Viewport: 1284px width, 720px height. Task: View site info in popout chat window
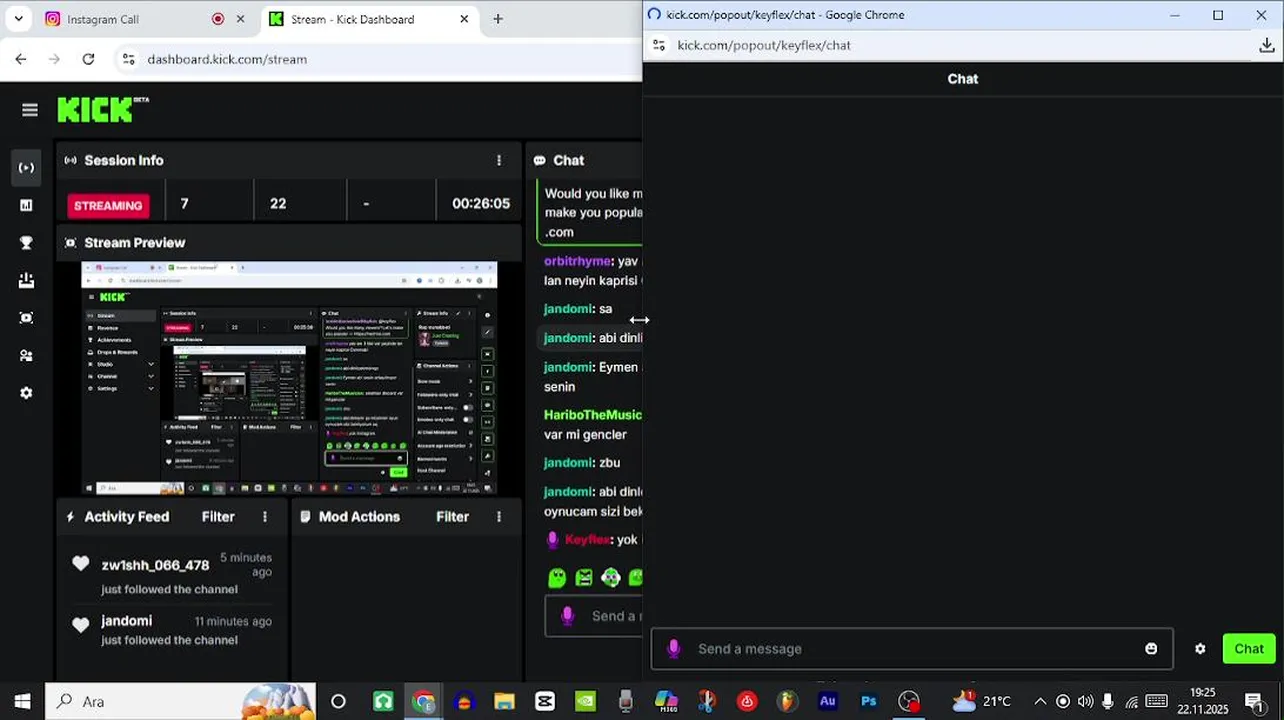pyautogui.click(x=658, y=45)
